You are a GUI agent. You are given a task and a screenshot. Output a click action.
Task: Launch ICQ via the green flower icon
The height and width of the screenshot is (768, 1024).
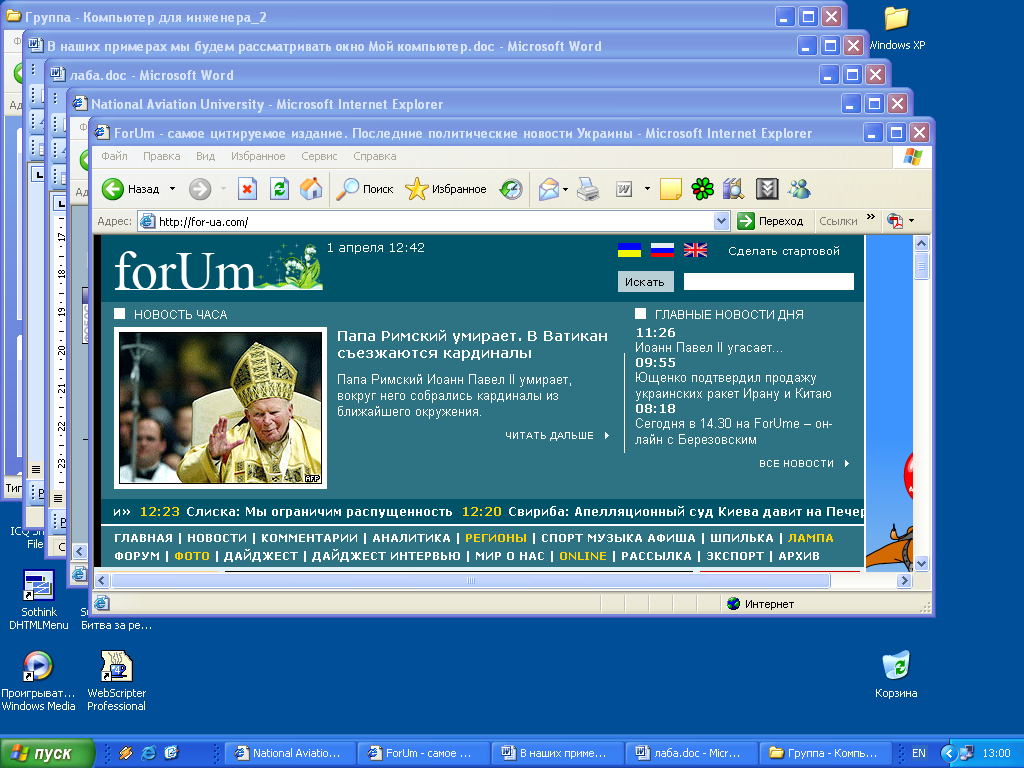pos(703,189)
